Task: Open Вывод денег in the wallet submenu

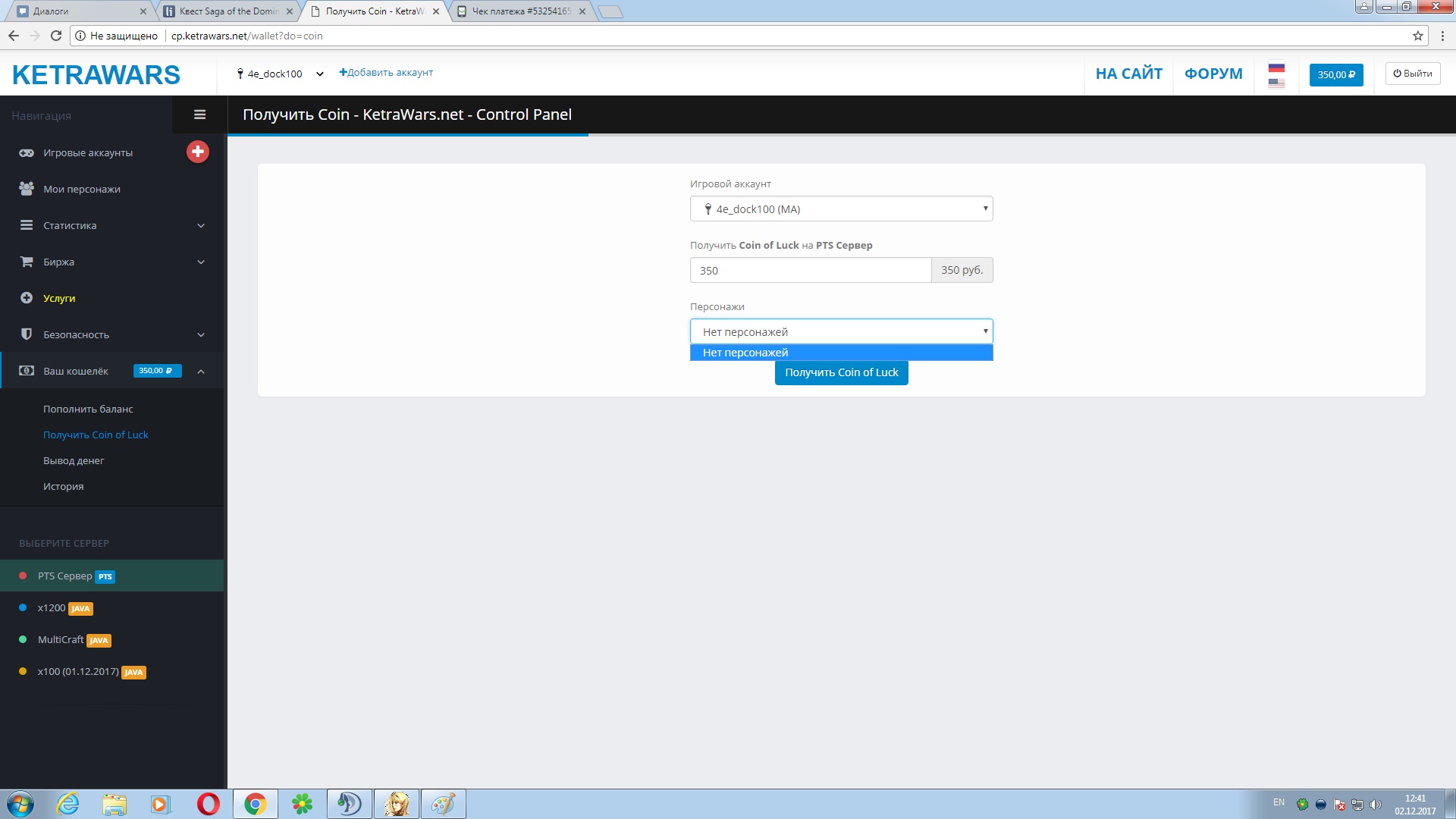Action: point(74,460)
